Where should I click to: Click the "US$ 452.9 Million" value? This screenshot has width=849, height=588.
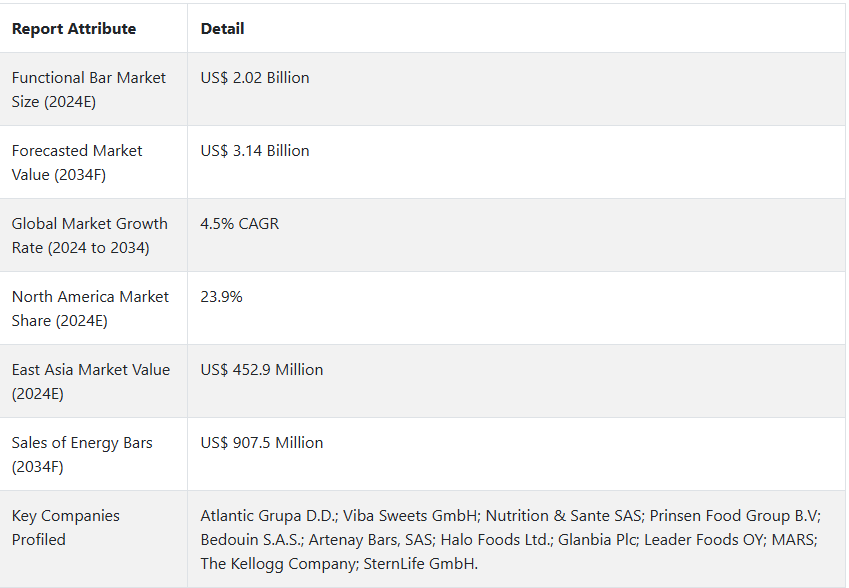click(x=262, y=370)
